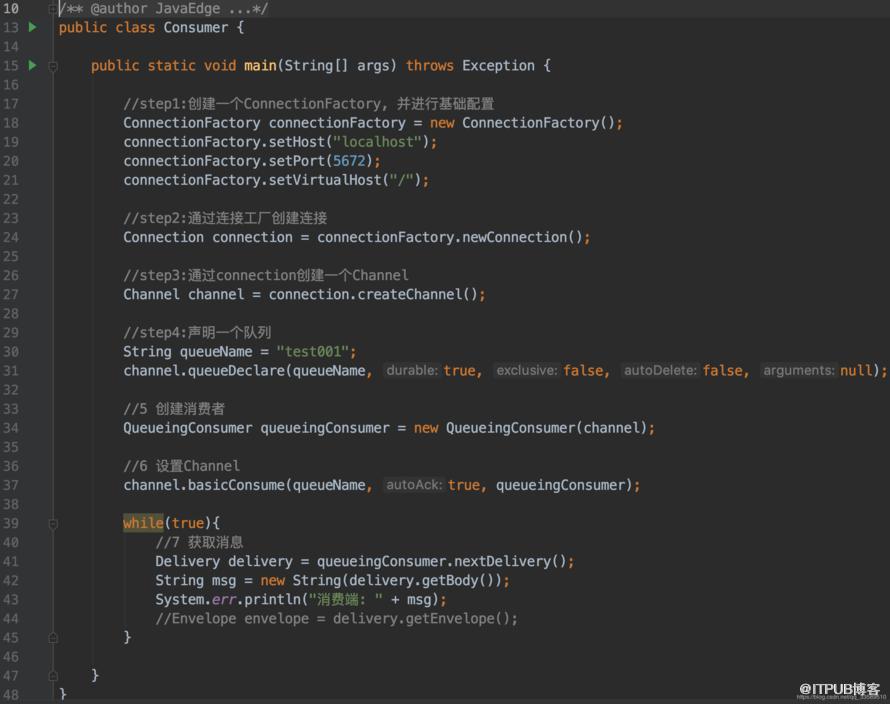Click the port number 5672
Viewport: 890px width, 704px height.
click(349, 161)
